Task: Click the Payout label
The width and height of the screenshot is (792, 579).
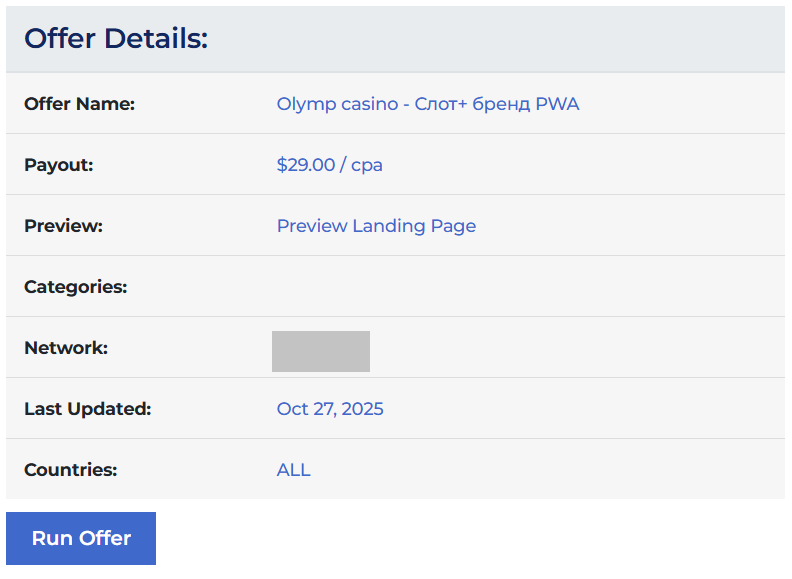Action: [x=58, y=165]
